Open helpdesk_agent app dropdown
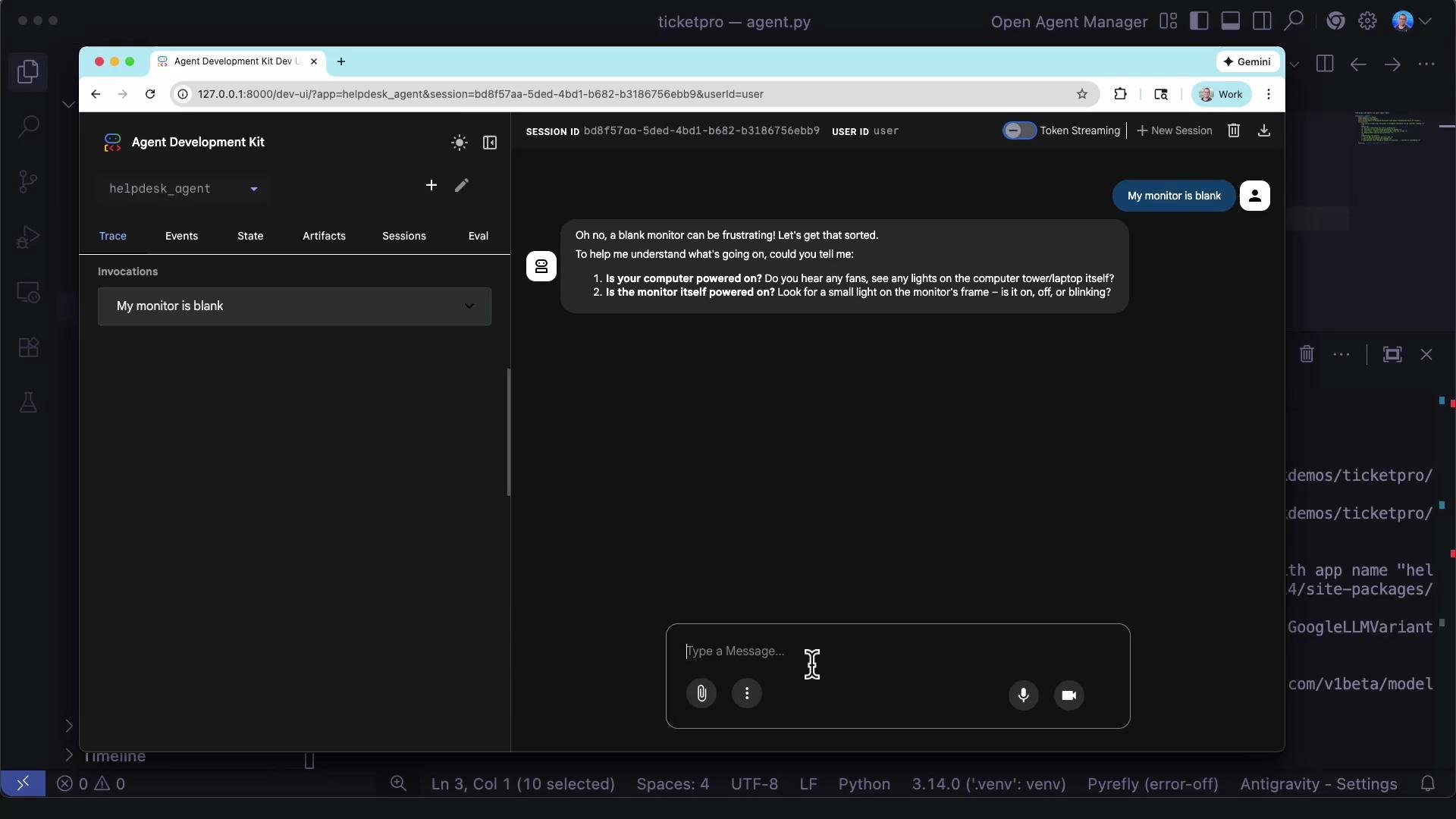Viewport: 1456px width, 819px height. (184, 188)
